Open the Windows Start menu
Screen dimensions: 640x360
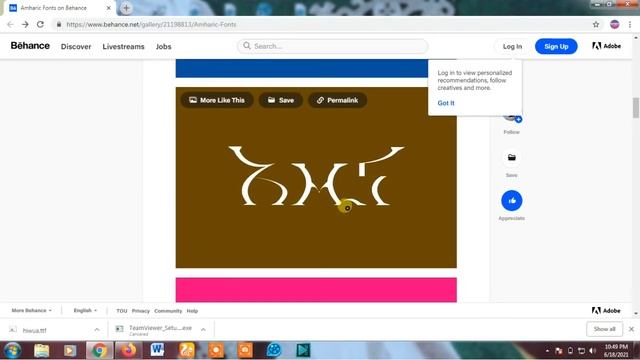[x=13, y=350]
